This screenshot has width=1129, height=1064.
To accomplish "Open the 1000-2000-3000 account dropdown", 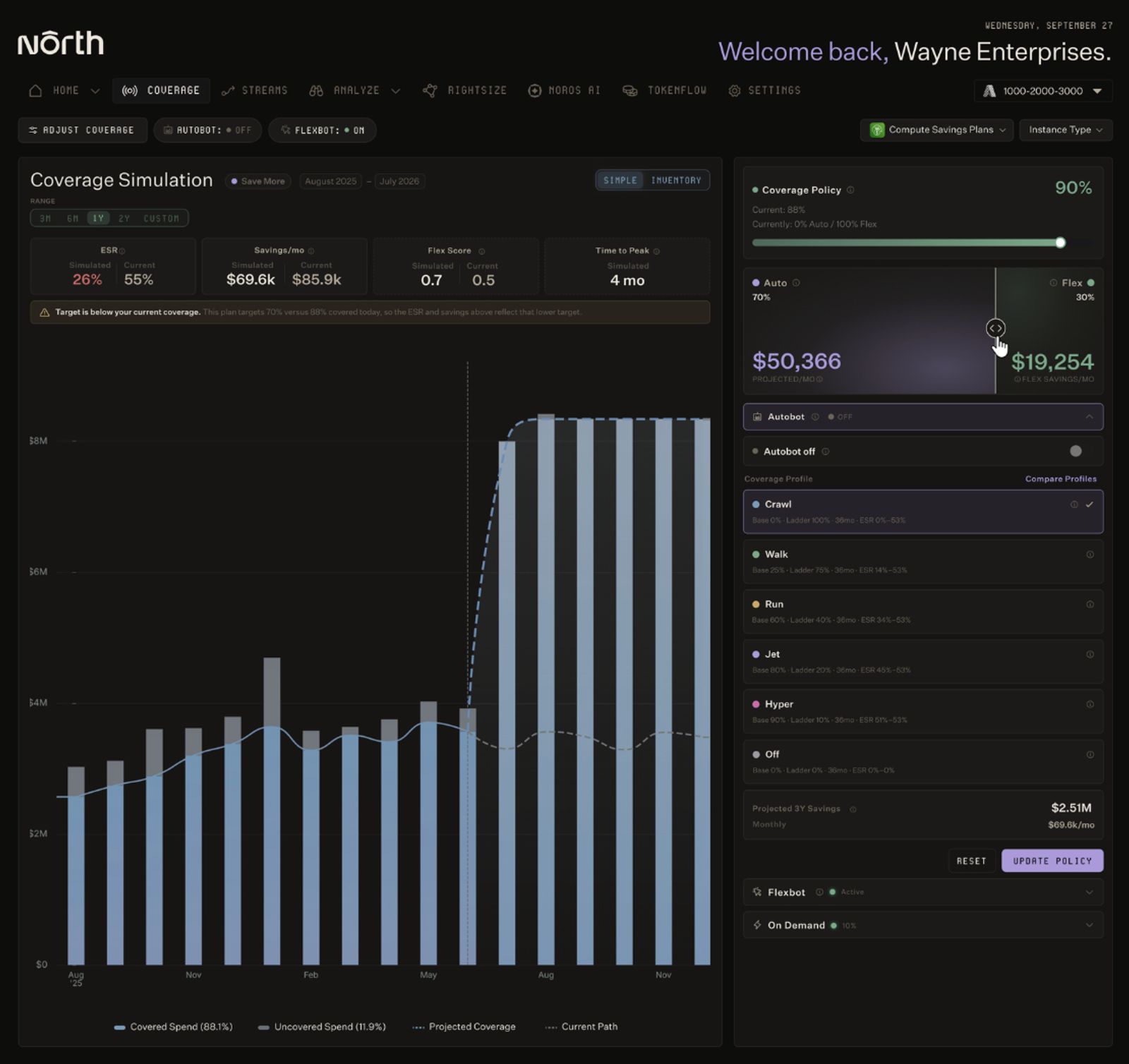I will pos(1043,91).
